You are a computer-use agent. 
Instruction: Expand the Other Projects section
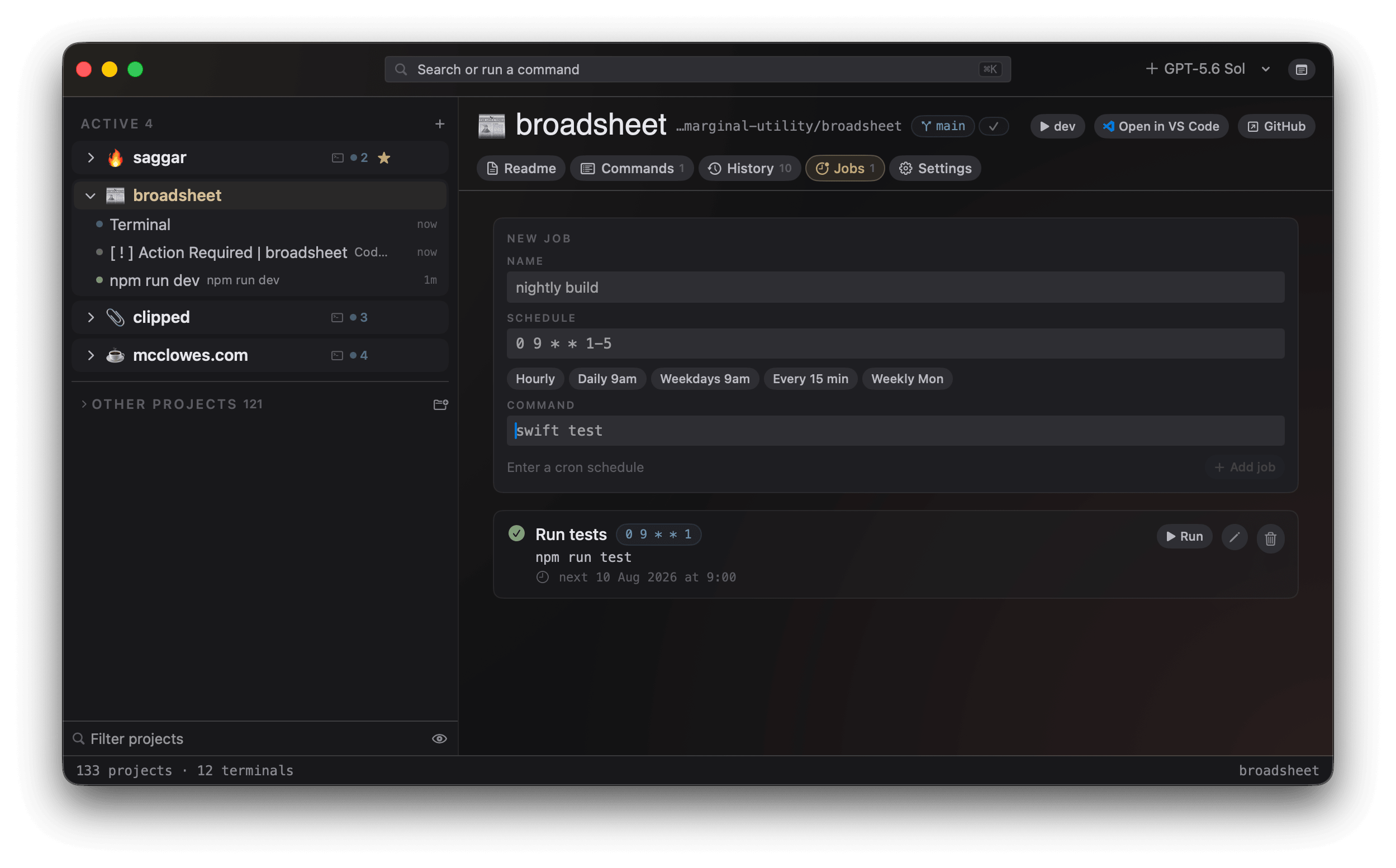click(84, 404)
